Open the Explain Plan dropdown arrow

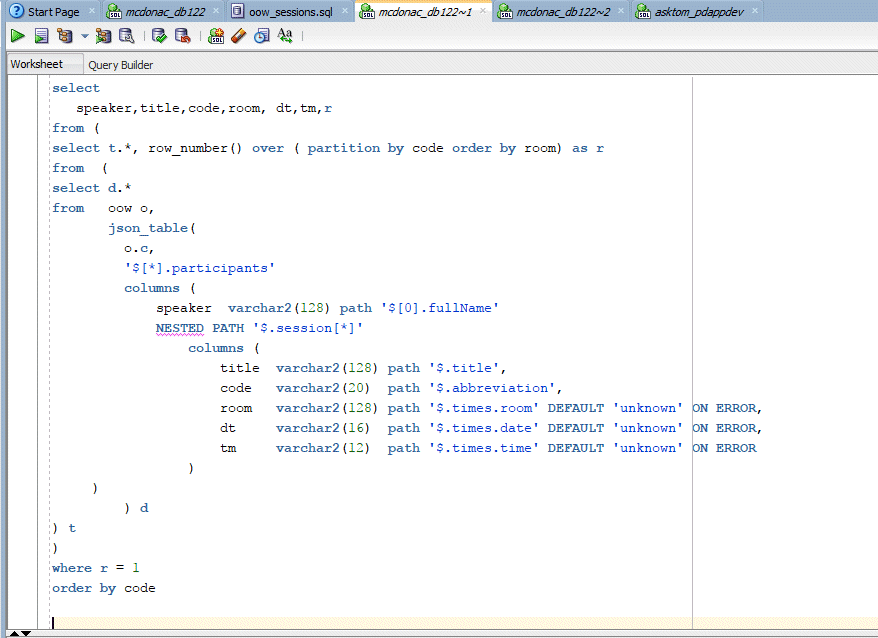tap(84, 36)
